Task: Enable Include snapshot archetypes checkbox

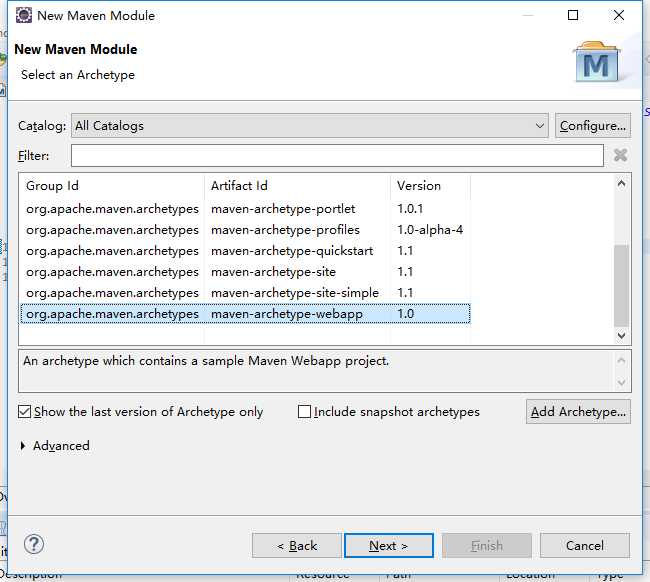Action: tap(305, 412)
